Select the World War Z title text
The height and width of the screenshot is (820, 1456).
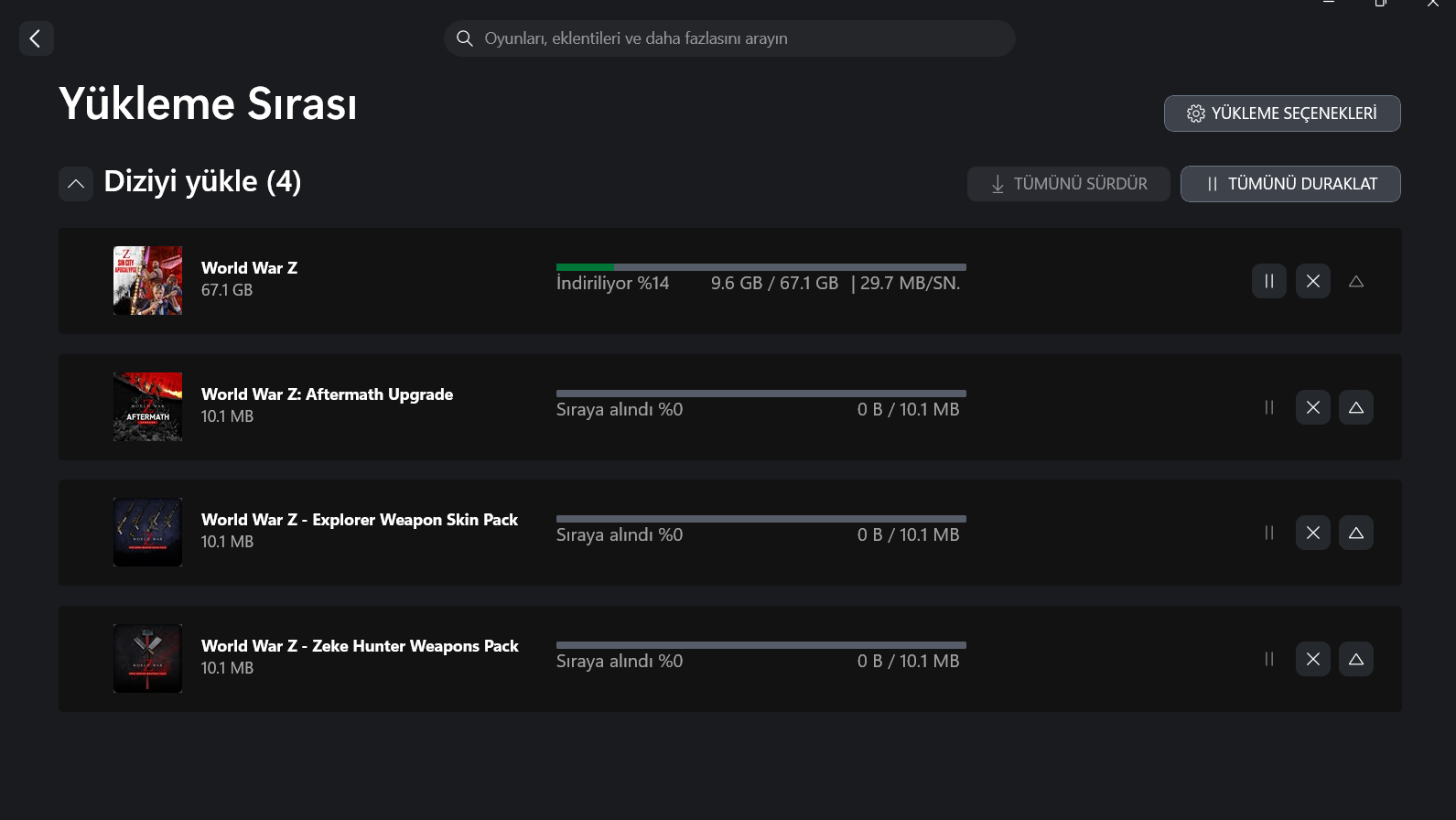click(x=249, y=268)
